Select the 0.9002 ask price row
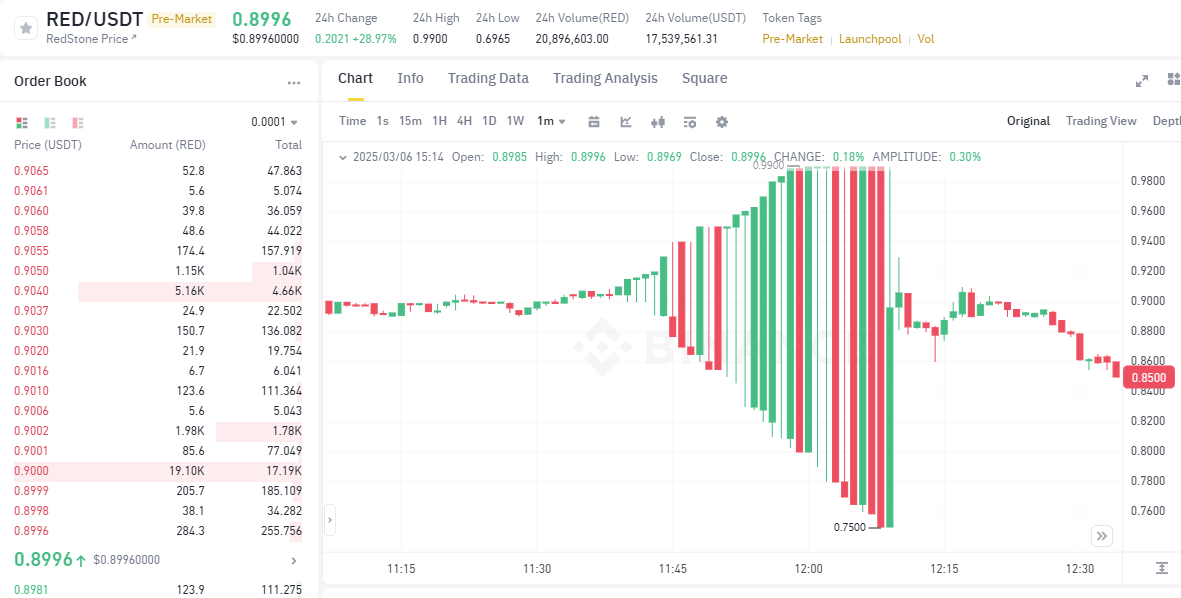Viewport: 1181px width, 598px height. coord(158,431)
